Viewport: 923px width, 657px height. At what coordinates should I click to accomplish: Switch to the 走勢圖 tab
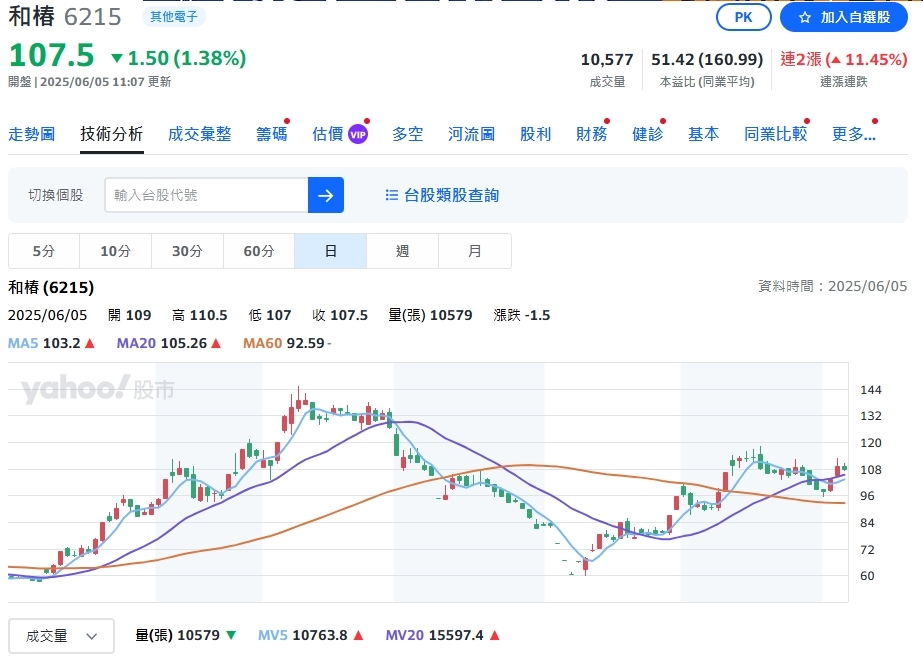(x=32, y=133)
